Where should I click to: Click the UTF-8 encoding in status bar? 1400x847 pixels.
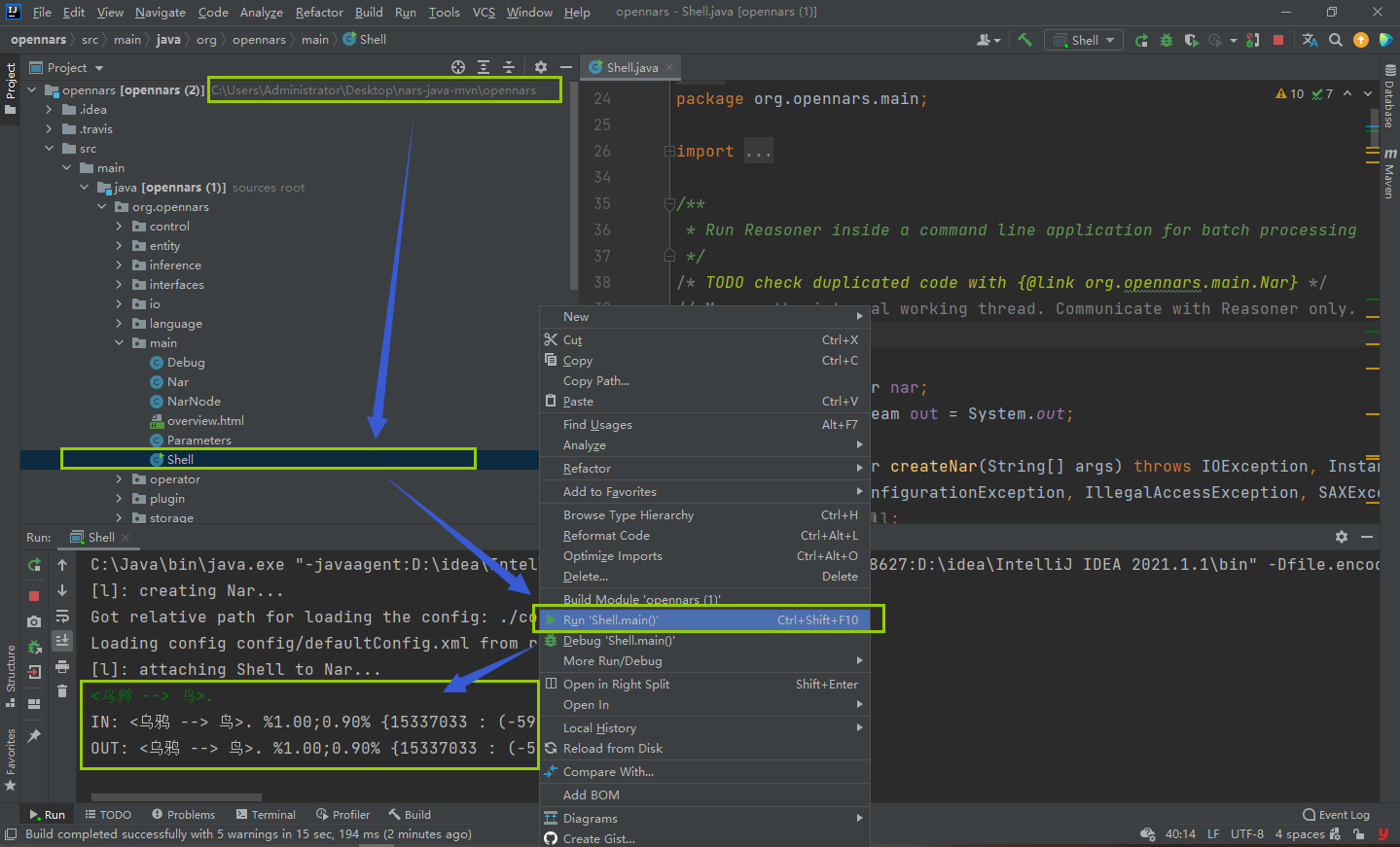[x=1246, y=834]
